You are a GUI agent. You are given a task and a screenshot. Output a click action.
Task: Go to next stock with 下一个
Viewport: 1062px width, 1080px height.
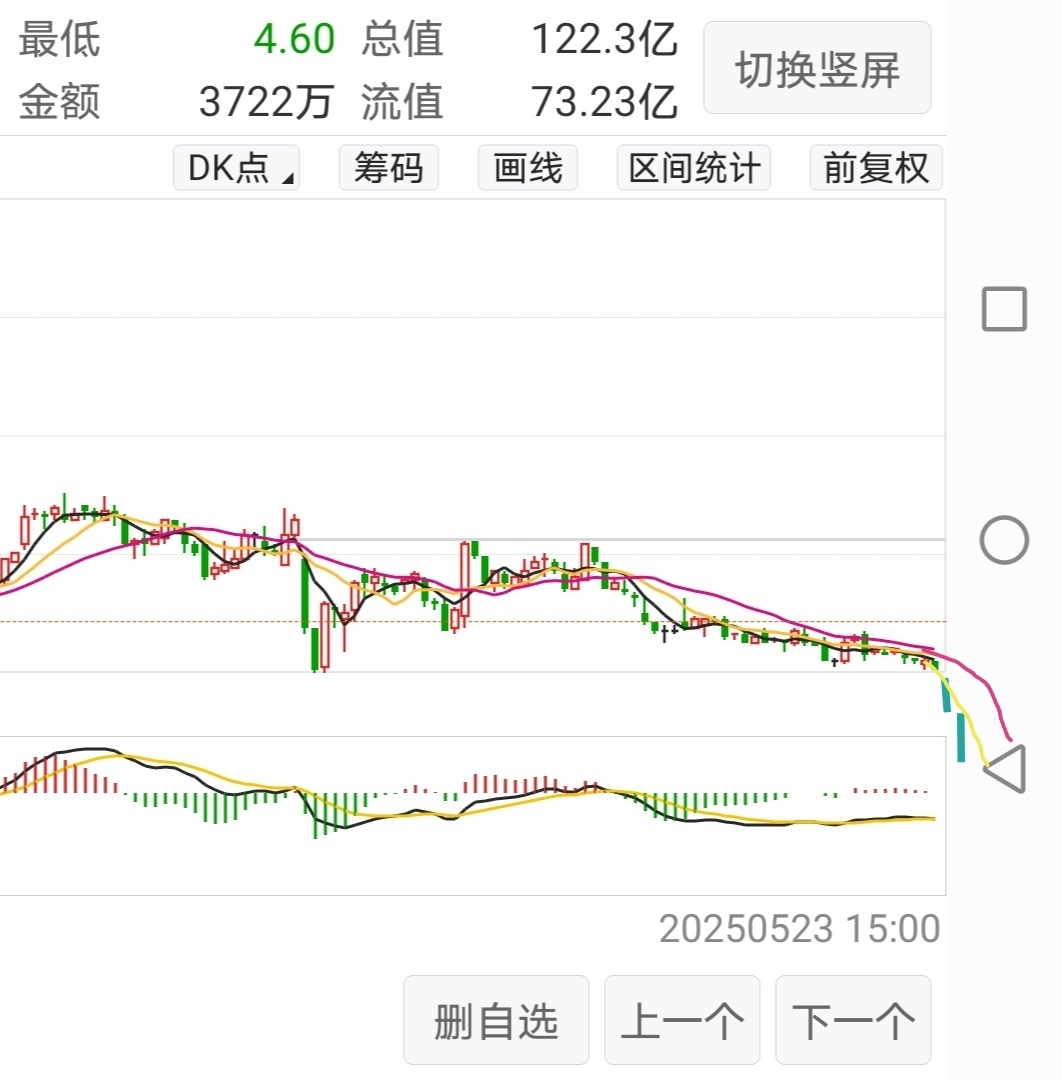tap(853, 1020)
